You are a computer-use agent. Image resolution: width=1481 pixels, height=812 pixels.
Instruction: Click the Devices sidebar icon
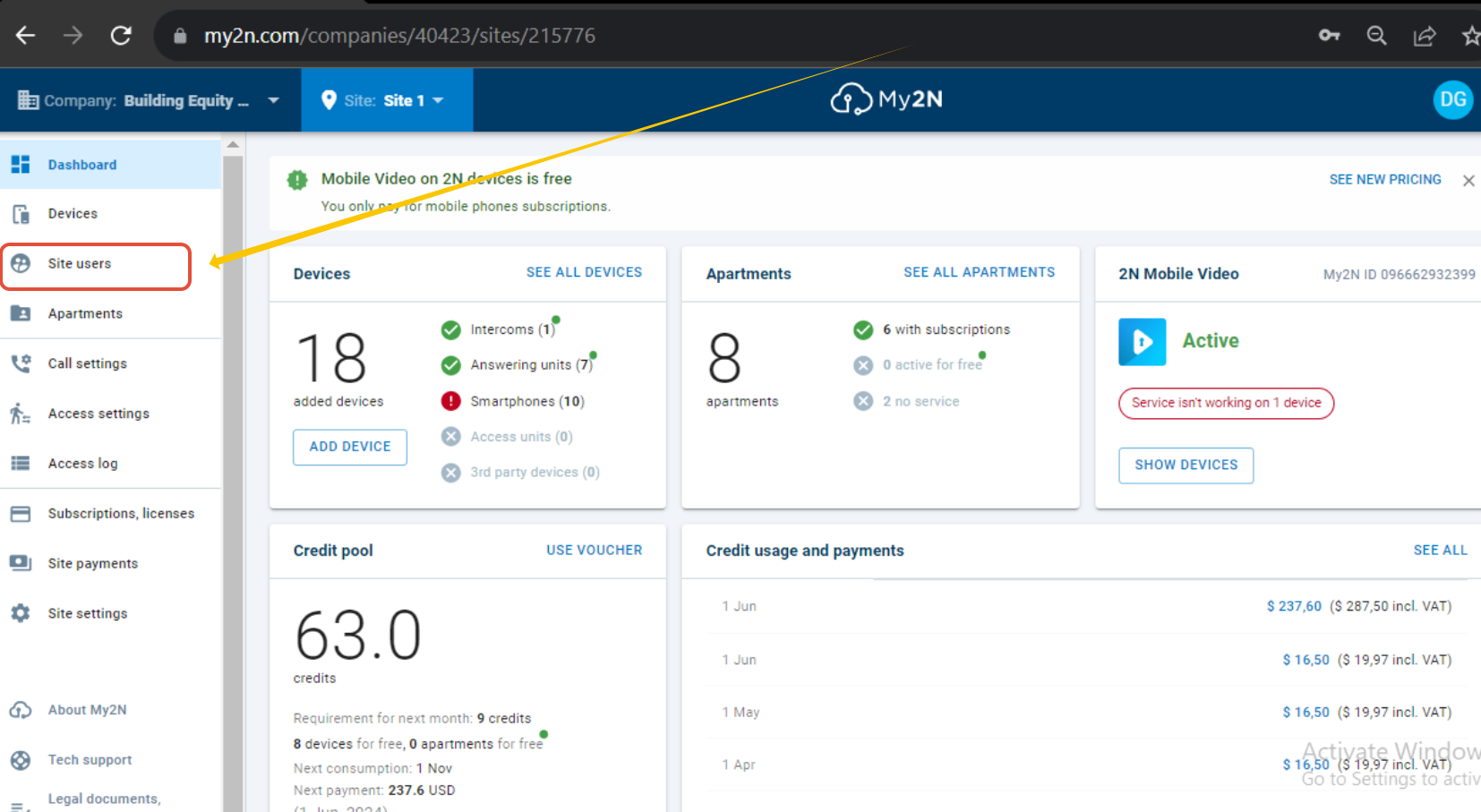pyautogui.click(x=21, y=214)
